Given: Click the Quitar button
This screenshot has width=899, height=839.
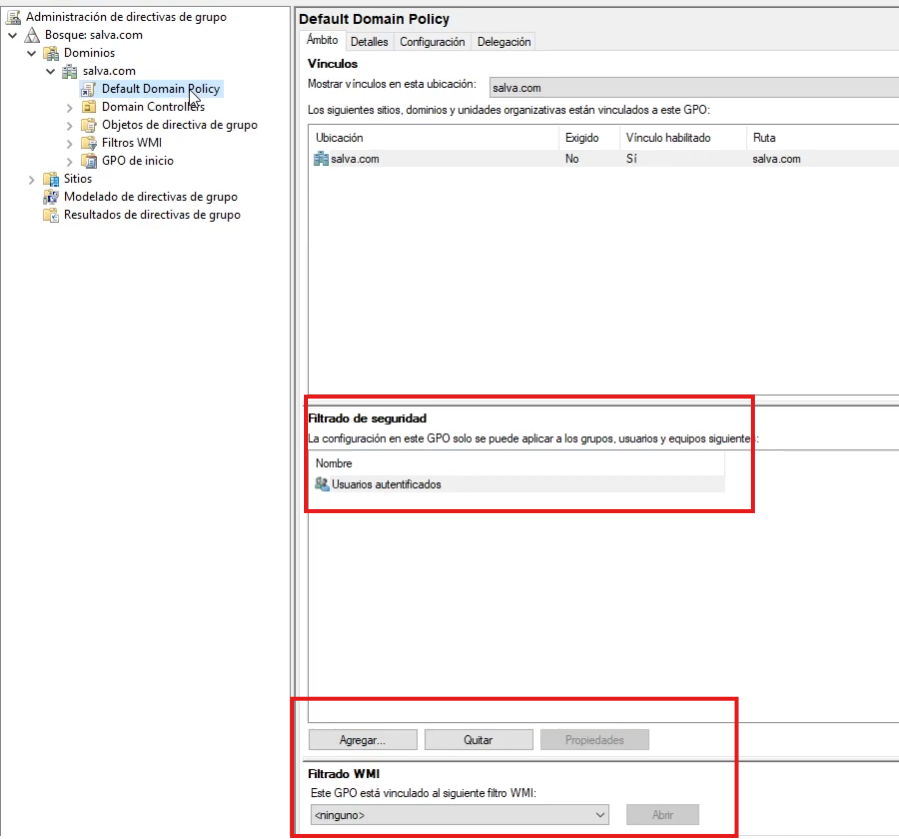Looking at the screenshot, I should 477,740.
